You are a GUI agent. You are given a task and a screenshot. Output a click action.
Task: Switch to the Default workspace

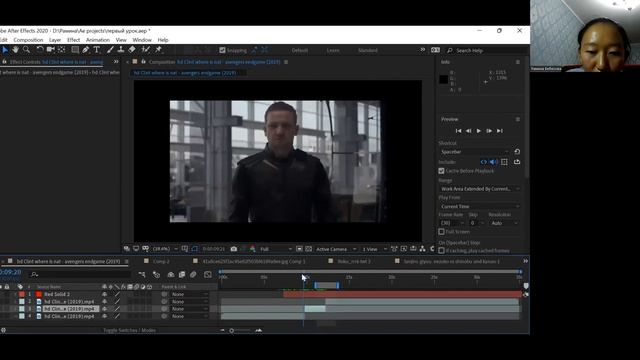coord(300,50)
